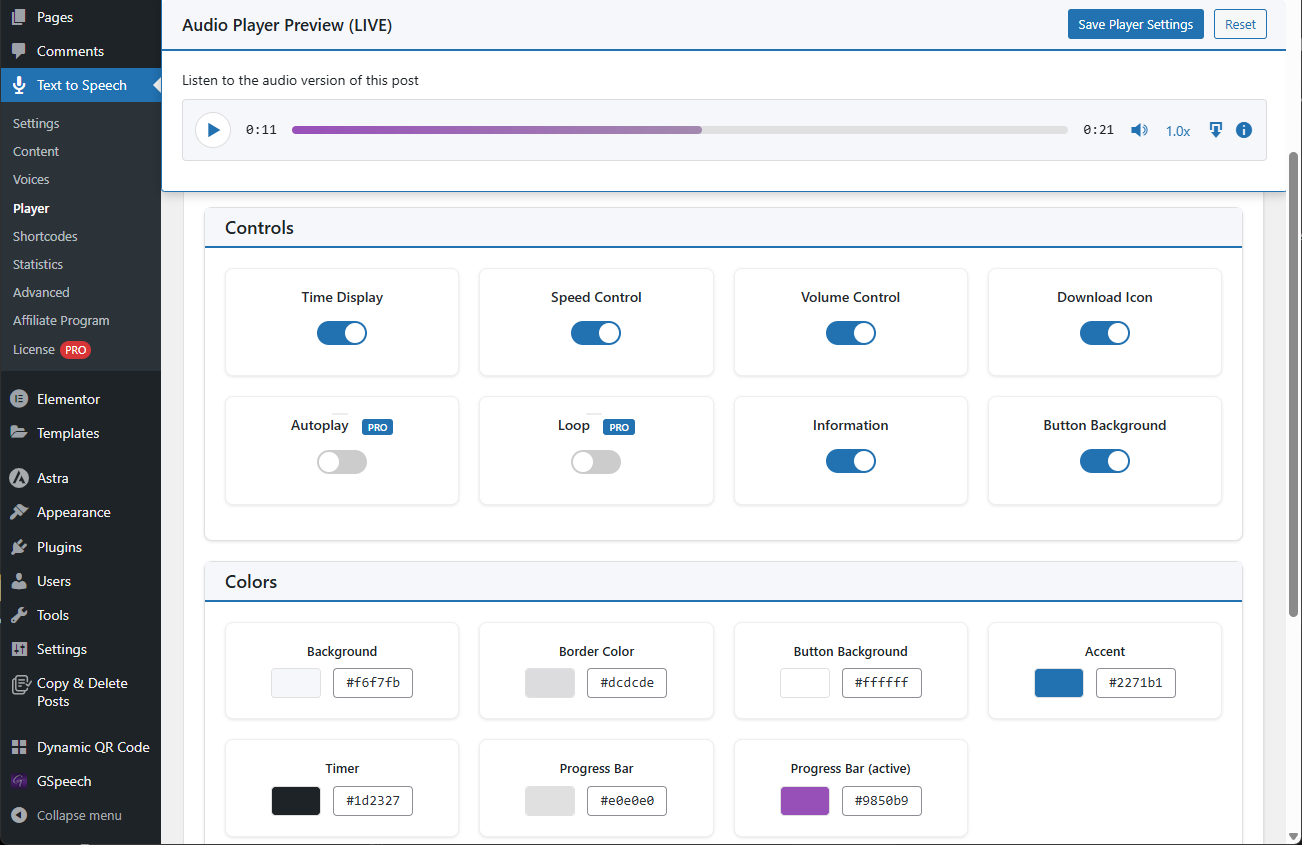Image resolution: width=1302 pixels, height=846 pixels.
Task: Click the #f6f7fb Background hex field
Action: 373,683
